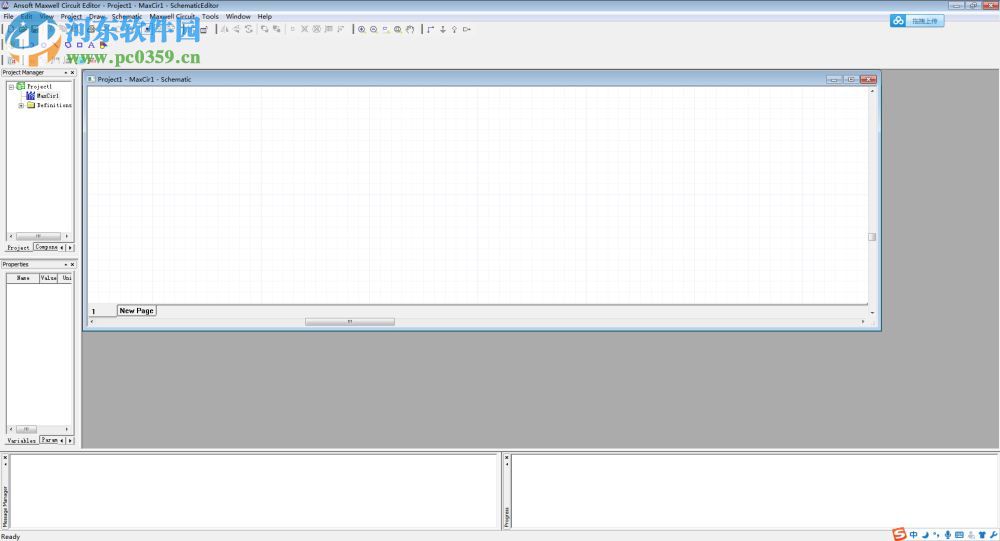Open the Draw menu
This screenshot has width=1000, height=541.
point(97,17)
